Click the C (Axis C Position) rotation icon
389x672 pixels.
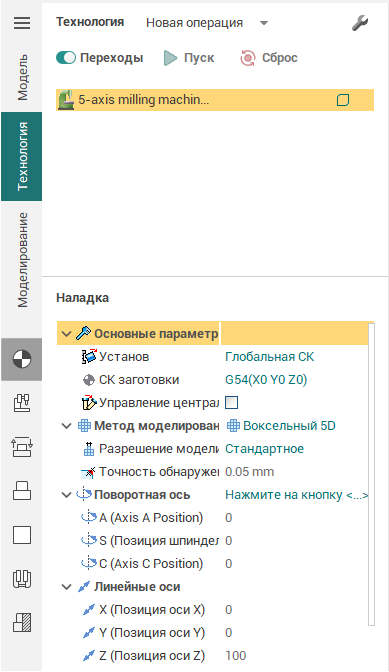pyautogui.click(x=89, y=564)
